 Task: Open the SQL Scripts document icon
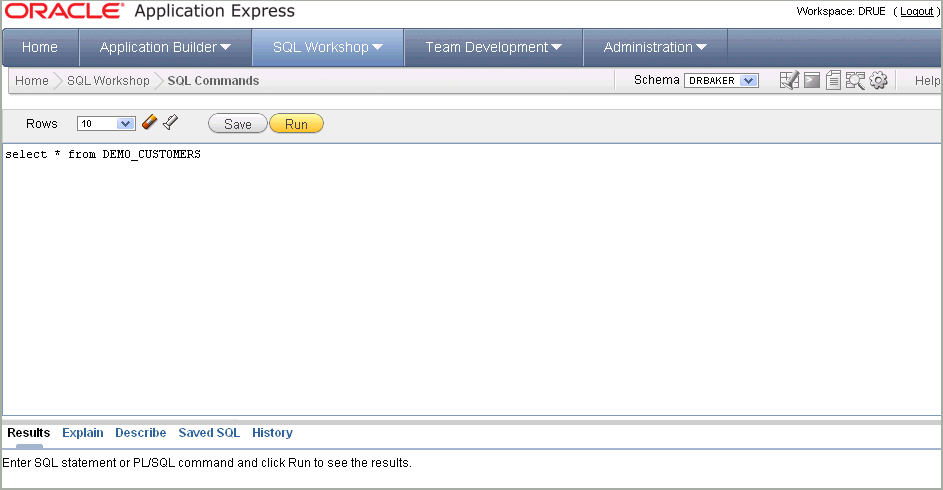click(833, 81)
